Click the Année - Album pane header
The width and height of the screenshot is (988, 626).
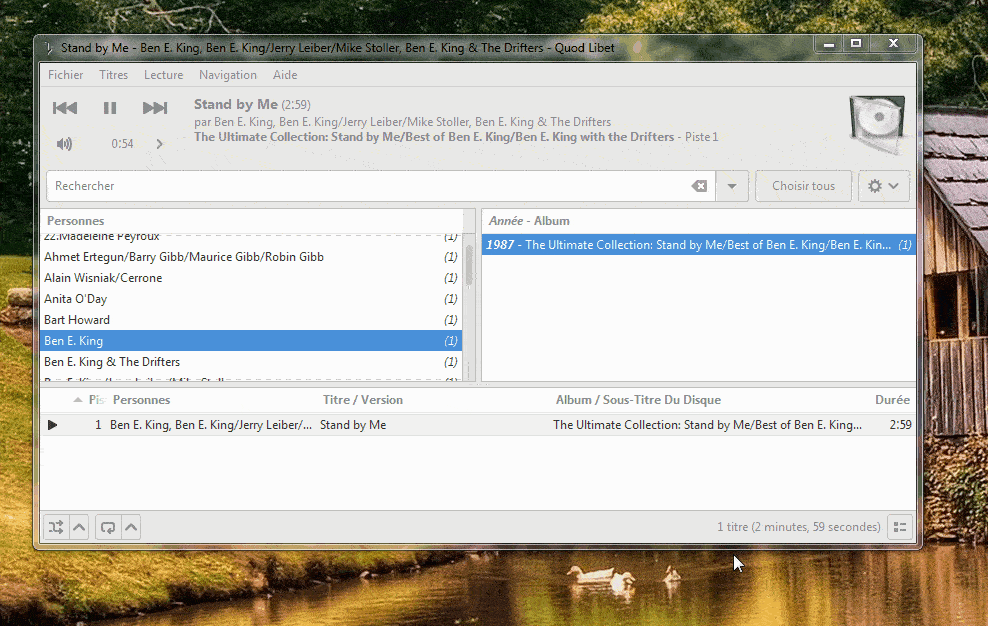698,221
